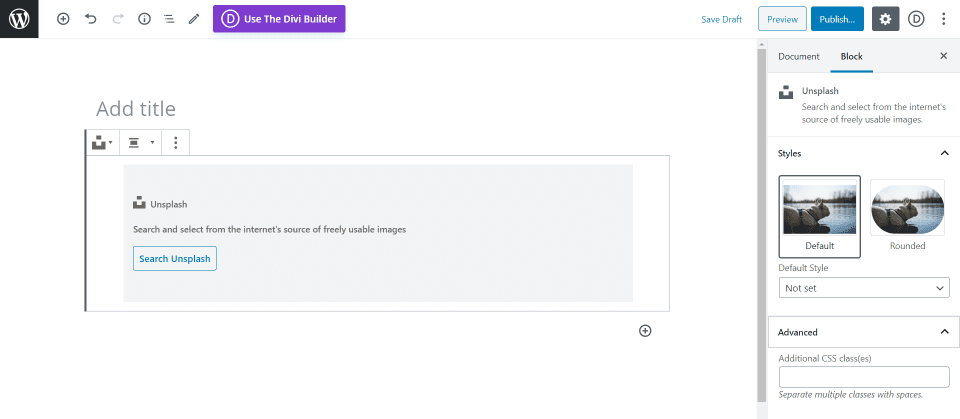960x419 pixels.
Task: Open the Divi circular icon in toolbar
Action: 916,19
